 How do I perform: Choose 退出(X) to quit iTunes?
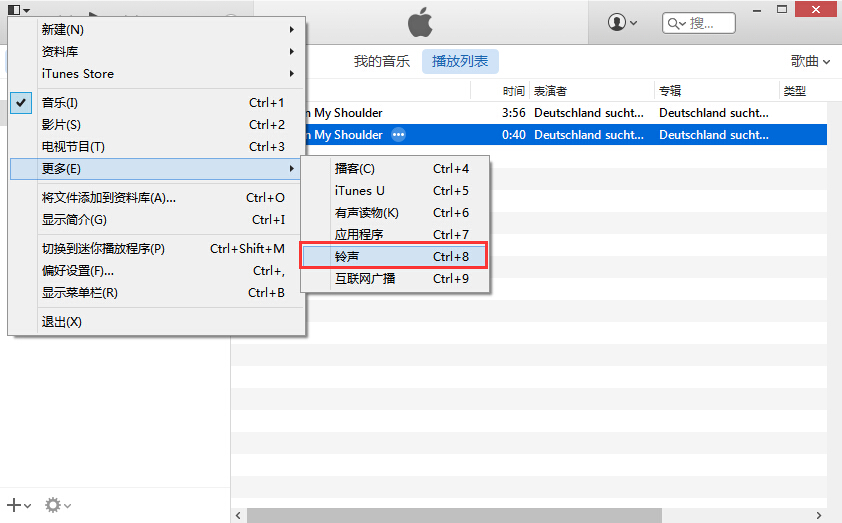[x=157, y=322]
